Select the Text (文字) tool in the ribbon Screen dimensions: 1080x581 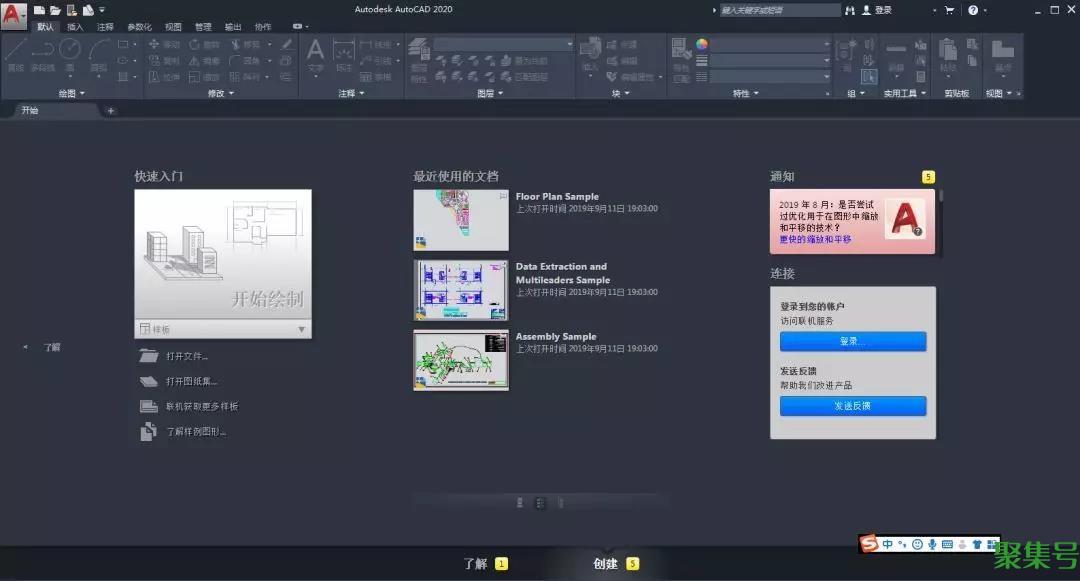[x=315, y=53]
